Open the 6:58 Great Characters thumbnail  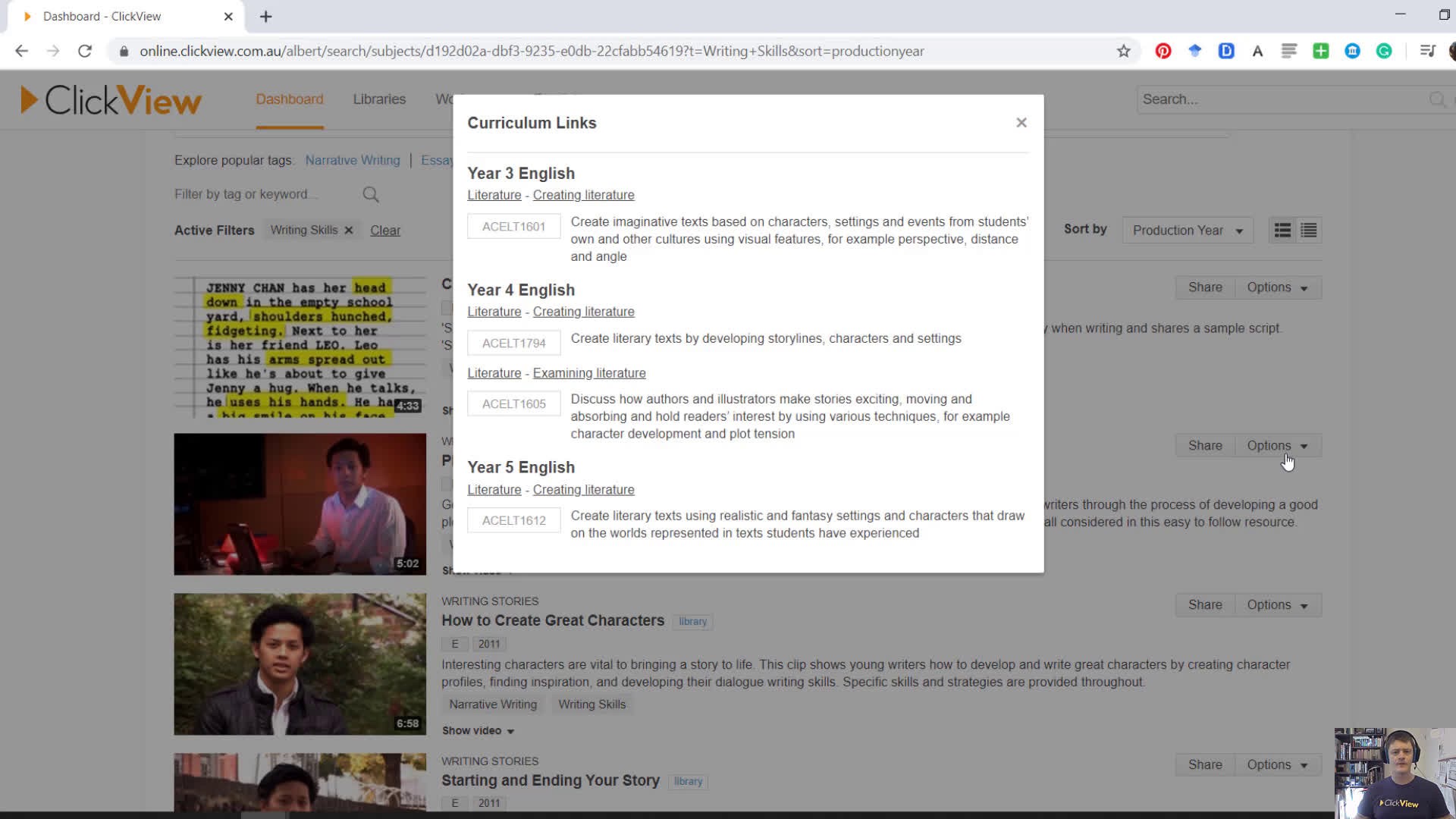tap(300, 664)
